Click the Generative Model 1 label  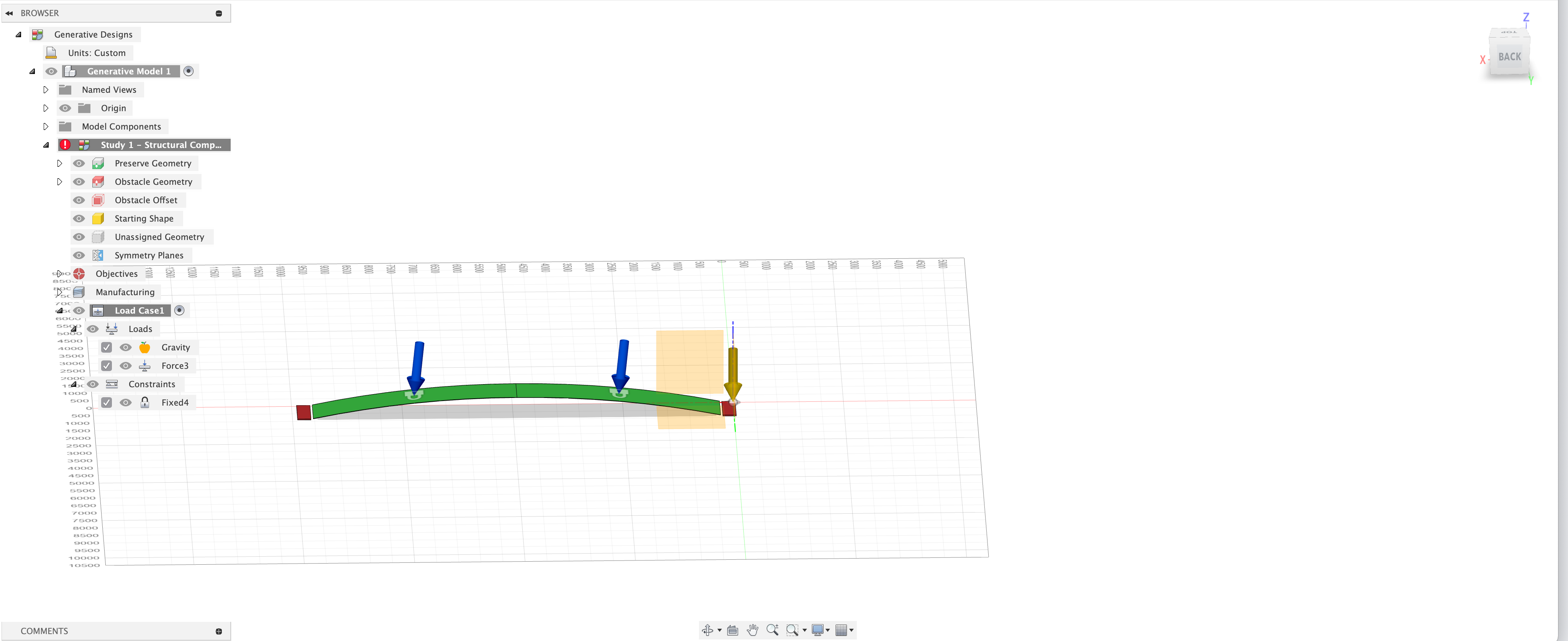pos(129,71)
